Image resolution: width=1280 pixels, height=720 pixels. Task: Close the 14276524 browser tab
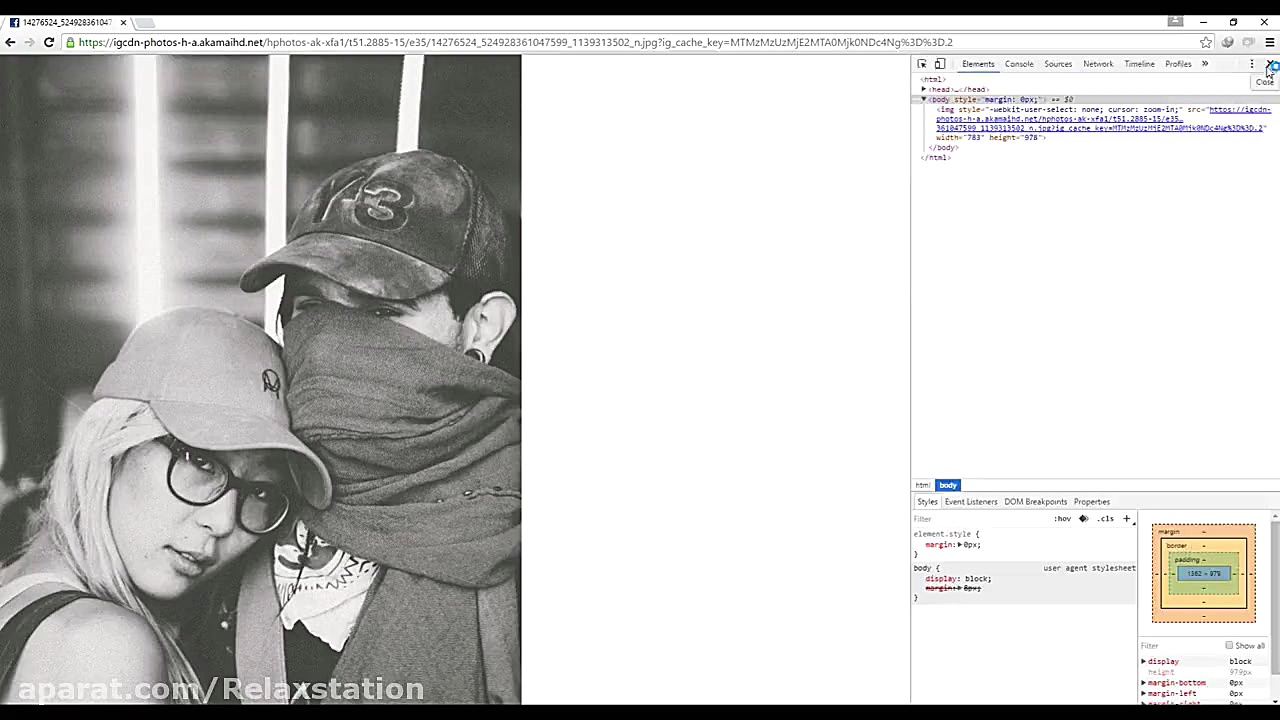[x=123, y=22]
